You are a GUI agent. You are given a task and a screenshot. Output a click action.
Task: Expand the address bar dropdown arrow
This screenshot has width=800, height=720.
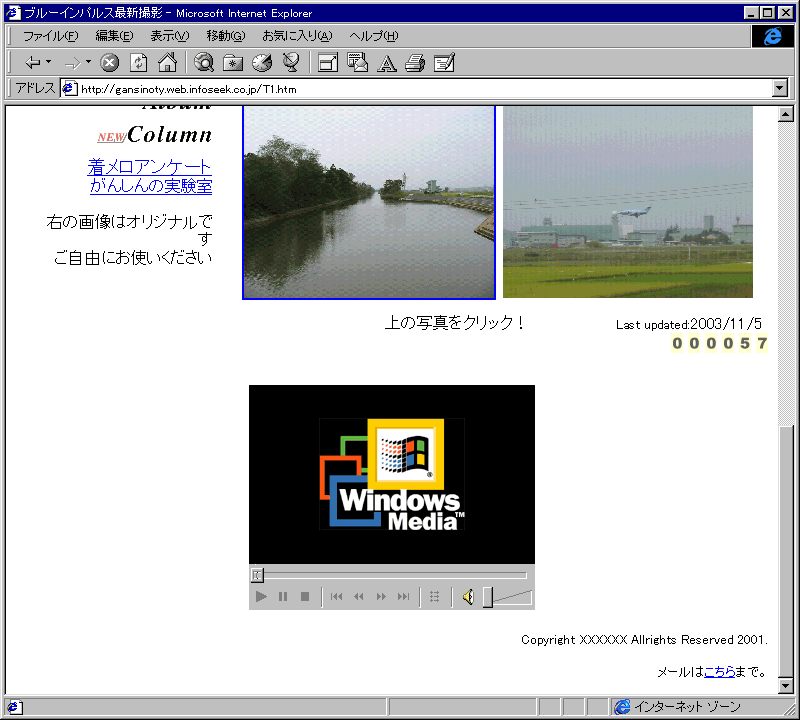[x=780, y=89]
